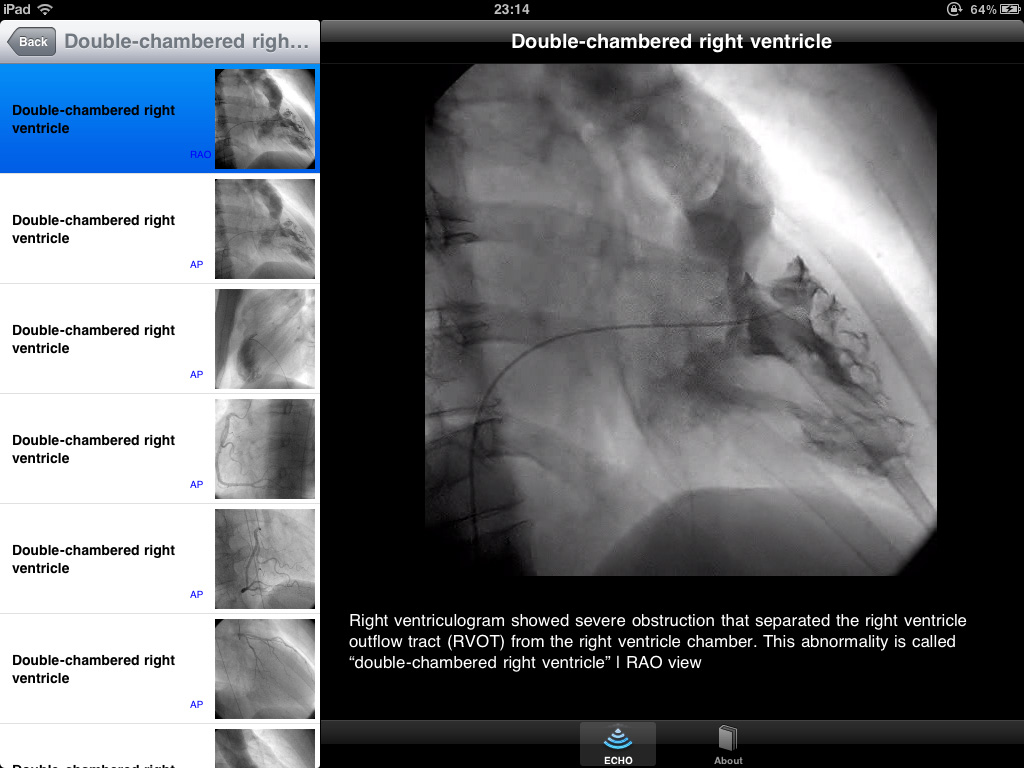Click the right ventriculogram description text
This screenshot has width=1024, height=768.
click(x=657, y=641)
